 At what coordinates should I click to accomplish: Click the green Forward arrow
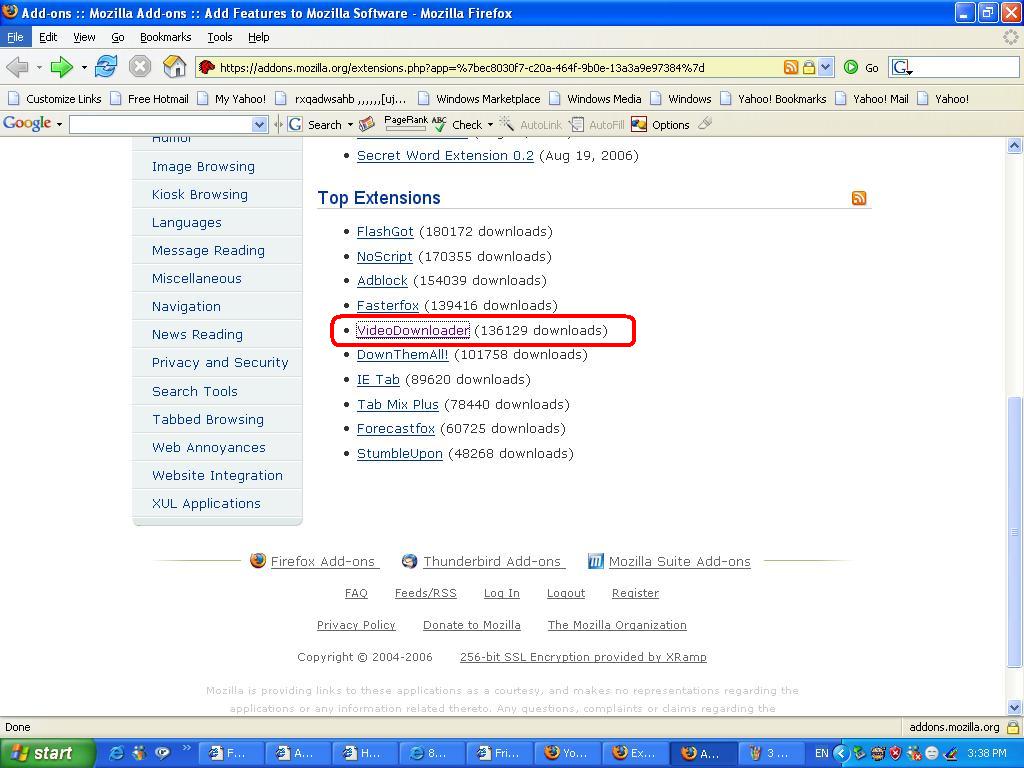click(x=61, y=67)
